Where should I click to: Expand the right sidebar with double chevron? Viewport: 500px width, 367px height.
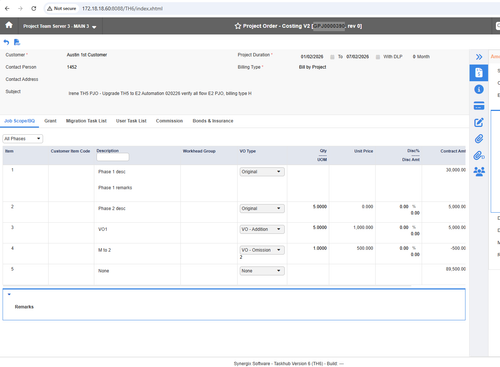[479, 57]
